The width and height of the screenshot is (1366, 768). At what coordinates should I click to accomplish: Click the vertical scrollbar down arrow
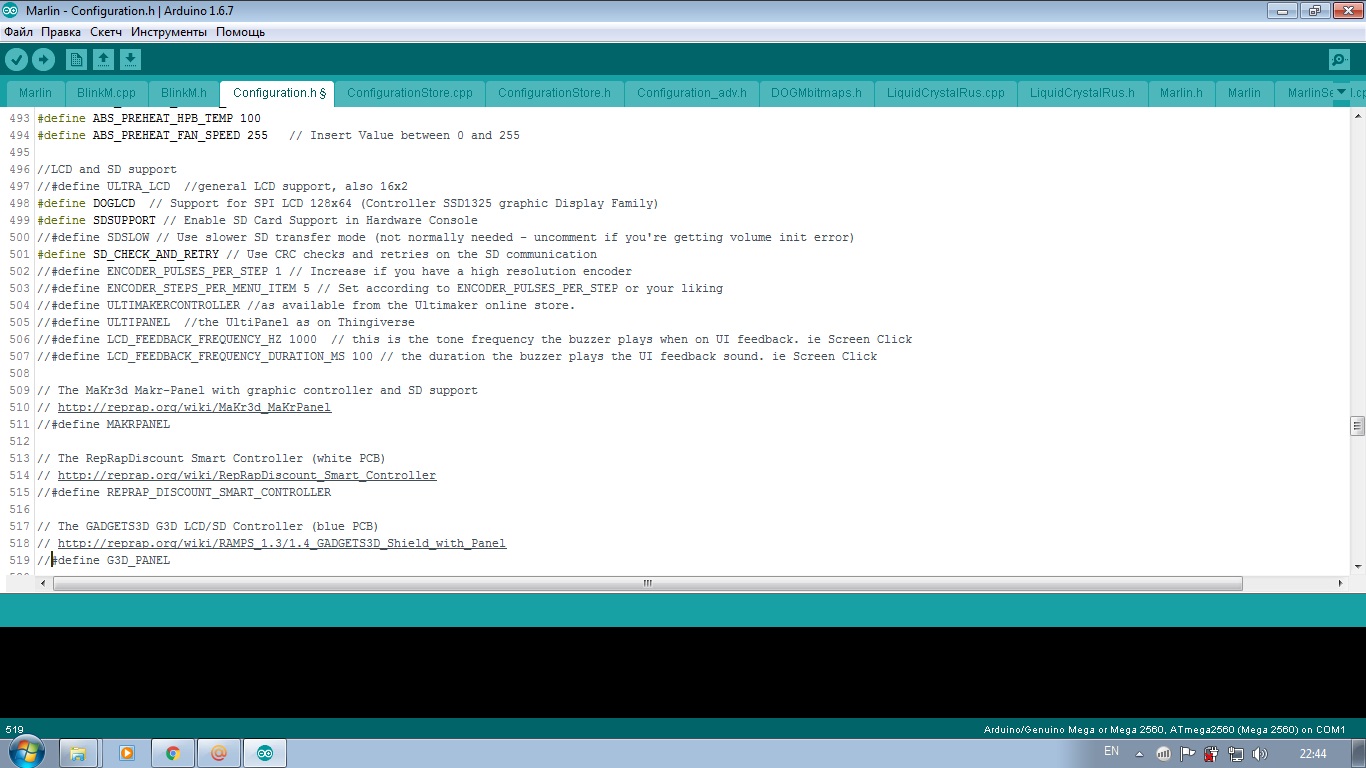click(x=1357, y=567)
